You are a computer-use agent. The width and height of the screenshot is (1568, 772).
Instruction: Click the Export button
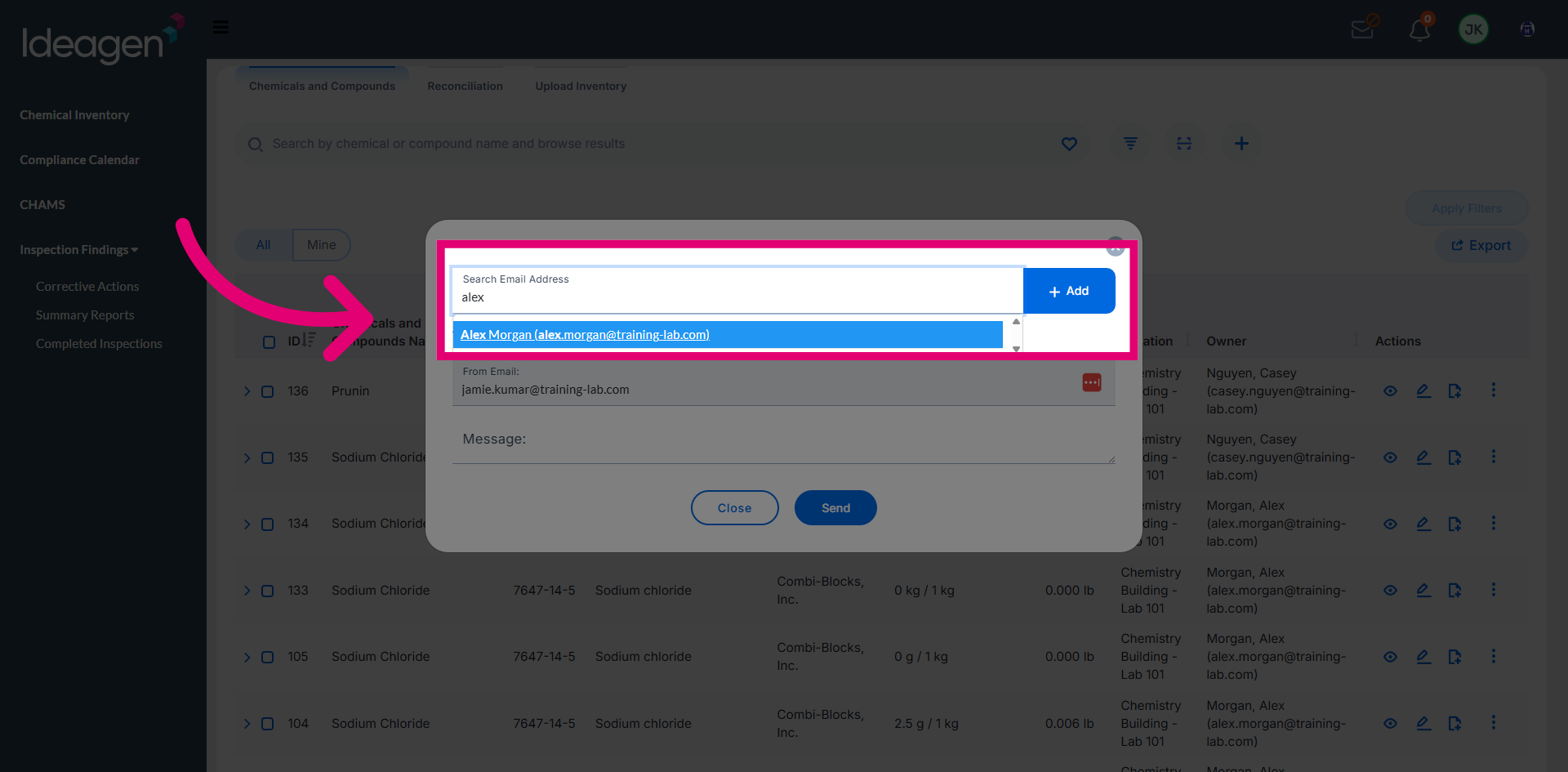pos(1481,245)
